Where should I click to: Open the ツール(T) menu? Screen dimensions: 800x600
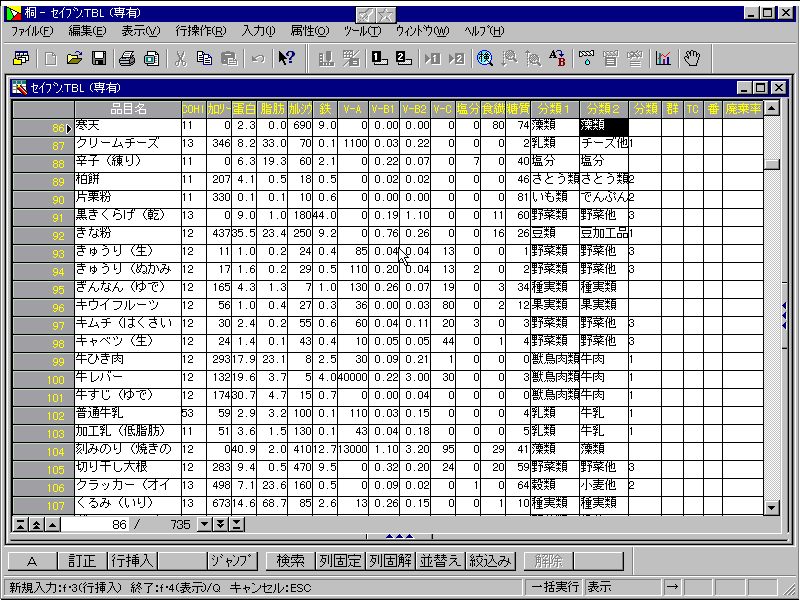tap(361, 31)
